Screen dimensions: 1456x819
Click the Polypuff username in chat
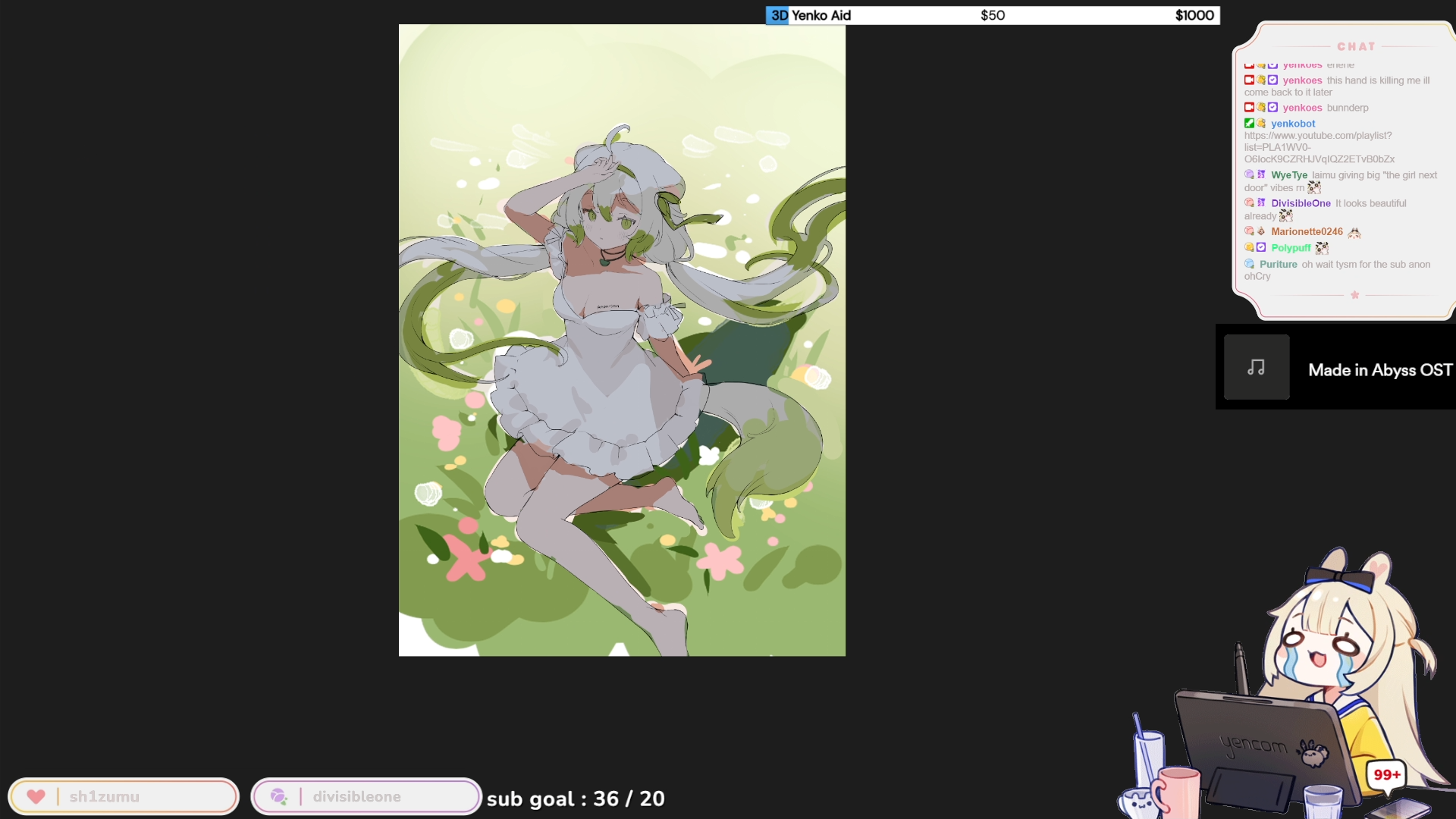coord(1291,248)
